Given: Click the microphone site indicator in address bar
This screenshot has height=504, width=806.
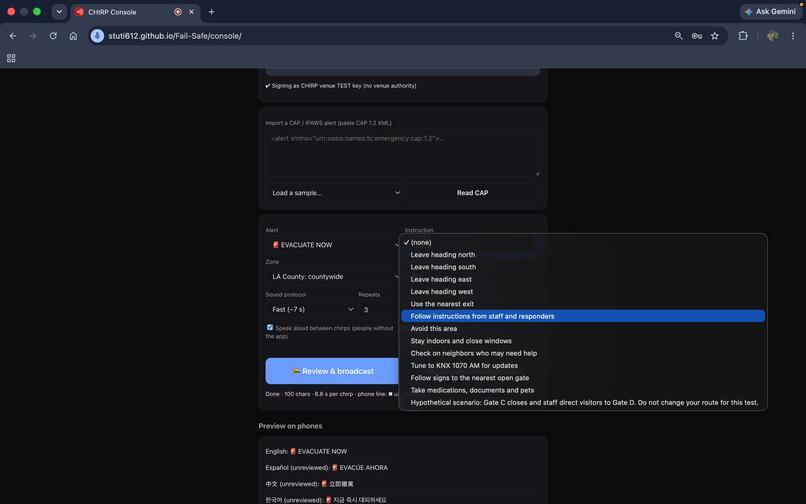Looking at the screenshot, I should coord(97,36).
